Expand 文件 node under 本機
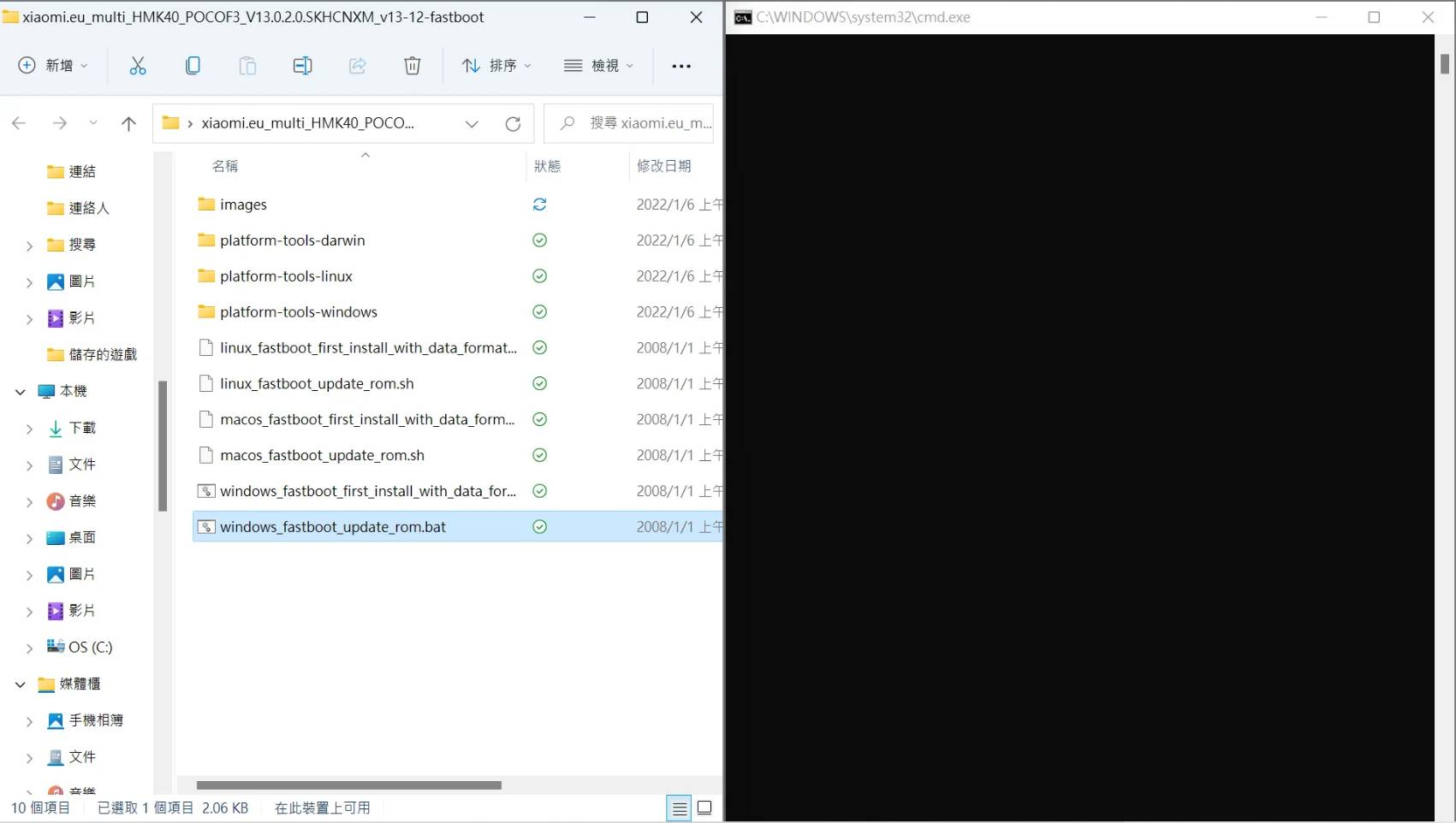1456x823 pixels. 29,465
